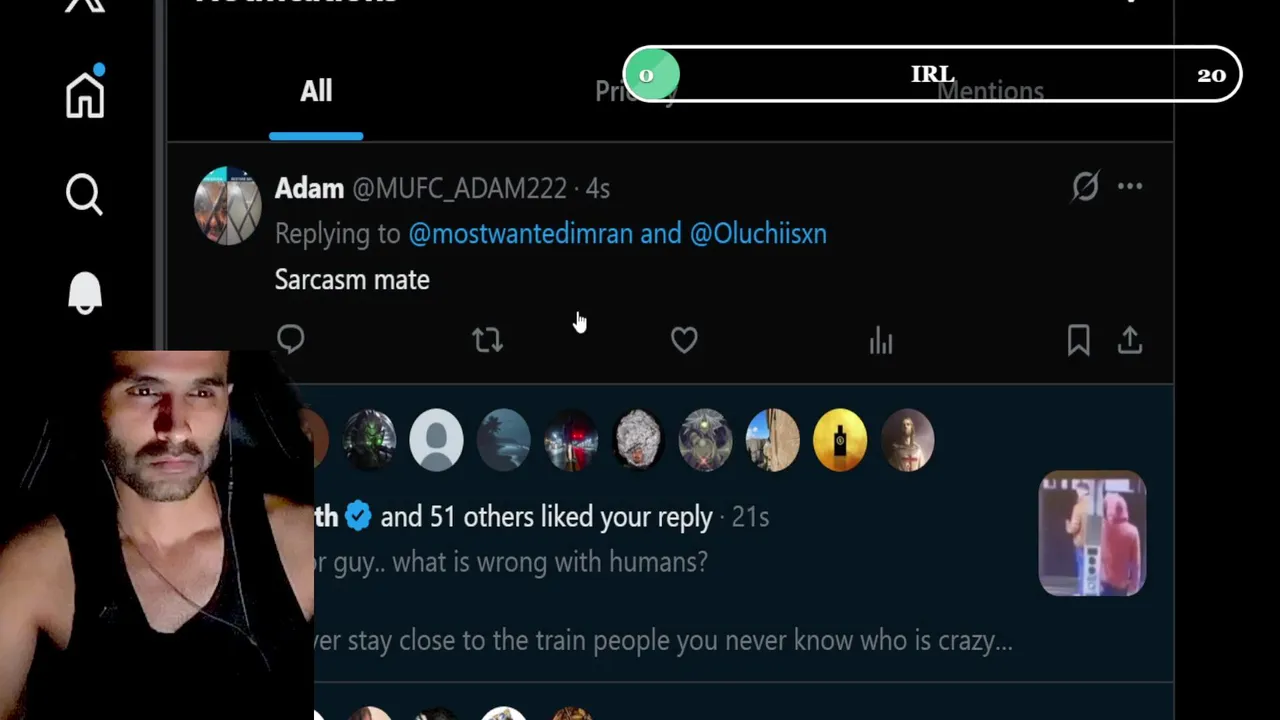View analytics bar-chart icon on Adam's tweet
This screenshot has width=1280, height=720.
(881, 340)
